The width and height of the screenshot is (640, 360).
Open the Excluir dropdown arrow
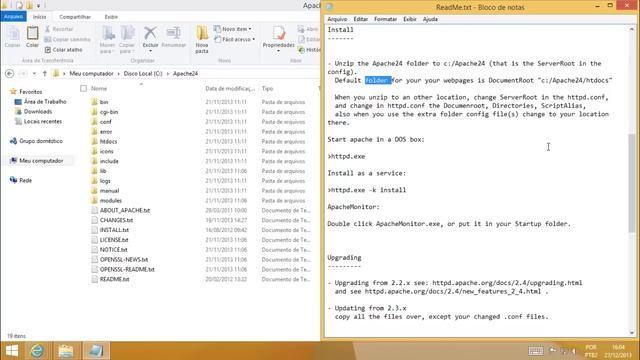[x=150, y=51]
